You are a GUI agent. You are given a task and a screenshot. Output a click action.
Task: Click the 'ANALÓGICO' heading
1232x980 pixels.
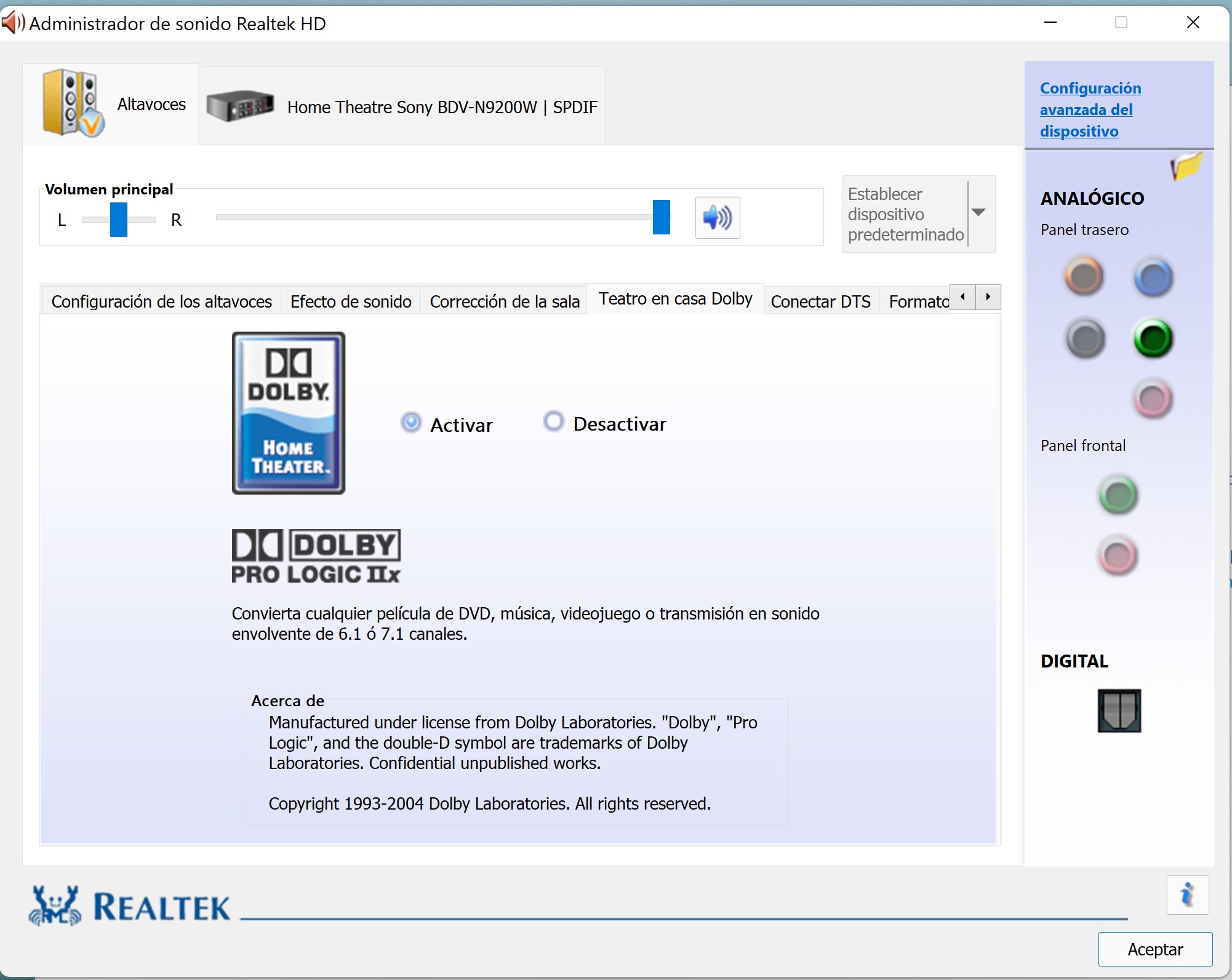[1092, 199]
